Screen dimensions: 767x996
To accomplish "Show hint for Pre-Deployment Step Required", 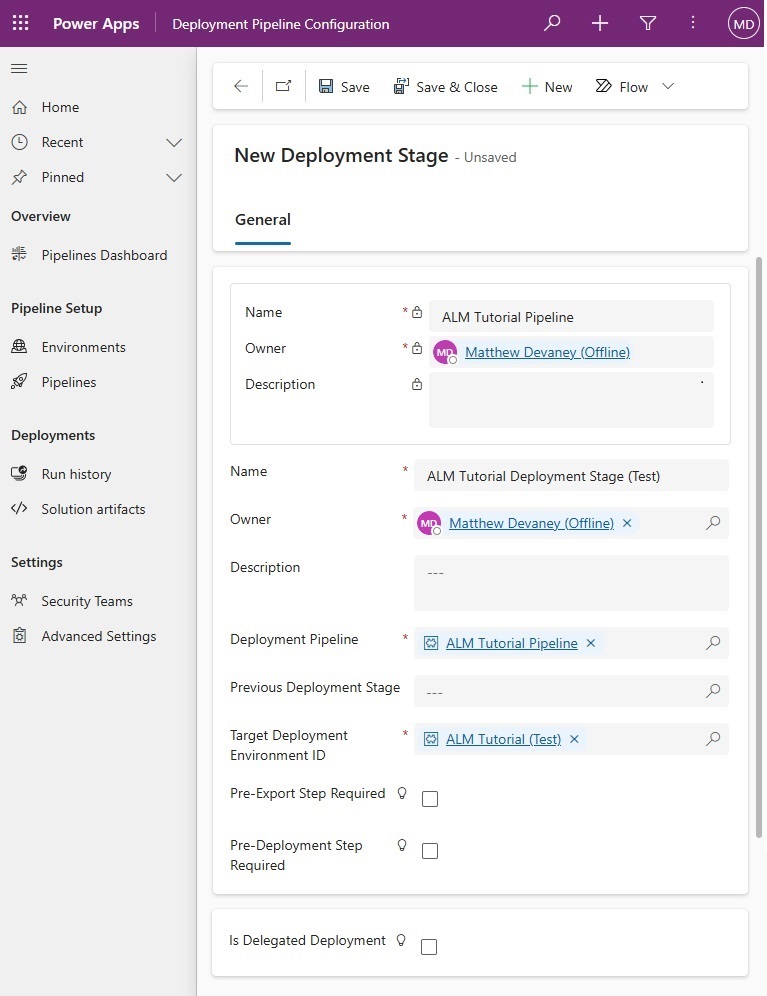I will point(402,845).
